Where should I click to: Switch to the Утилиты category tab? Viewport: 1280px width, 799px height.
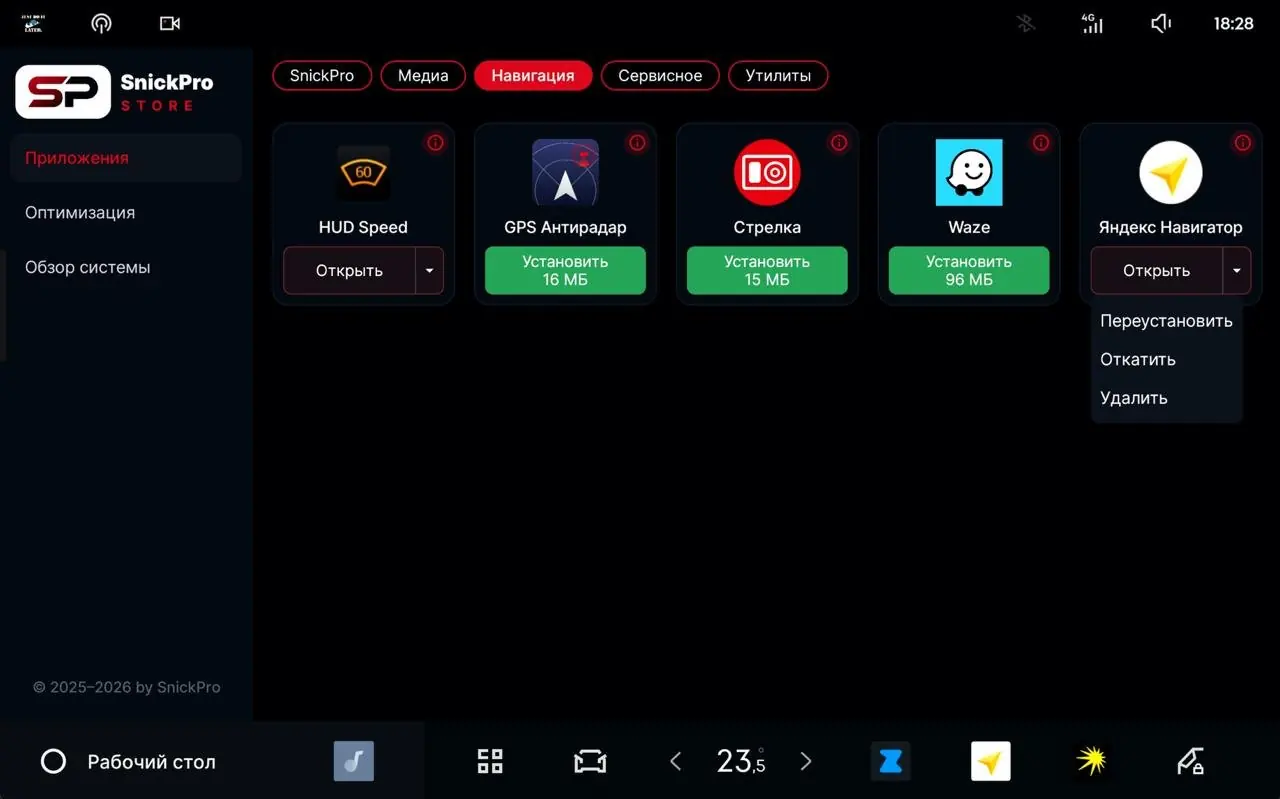pos(778,76)
